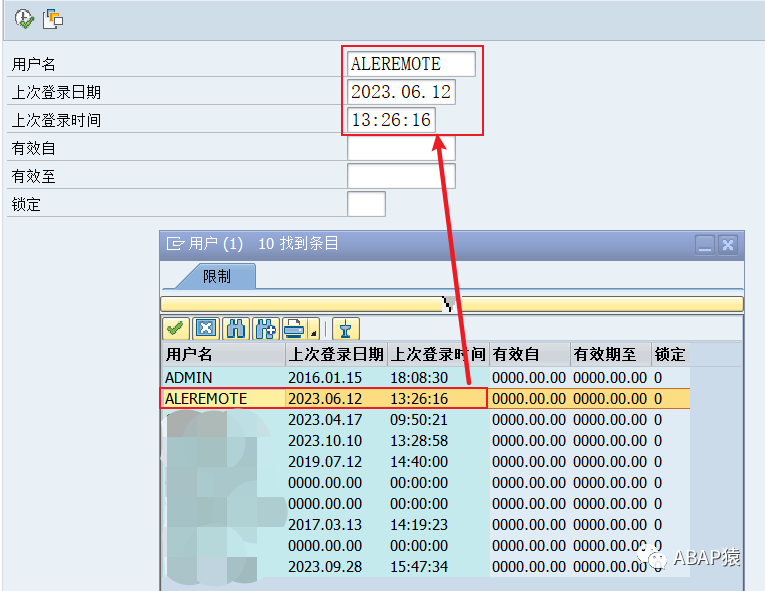Select the ADMIN user row
Image resolution: width=765 pixels, height=591 pixels.
(426, 378)
